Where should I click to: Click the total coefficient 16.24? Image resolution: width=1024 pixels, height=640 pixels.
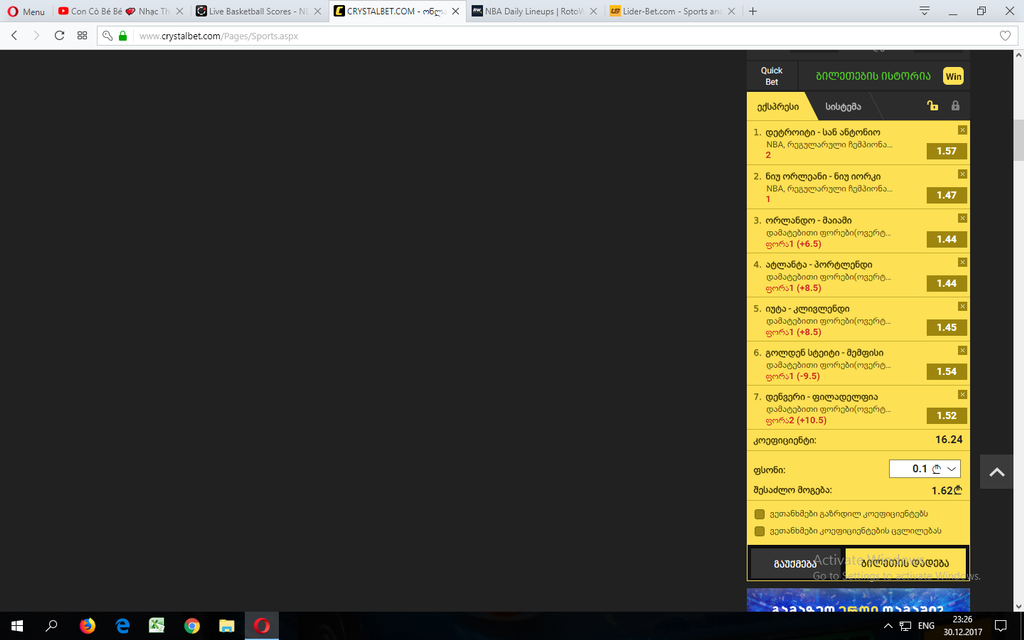click(948, 440)
